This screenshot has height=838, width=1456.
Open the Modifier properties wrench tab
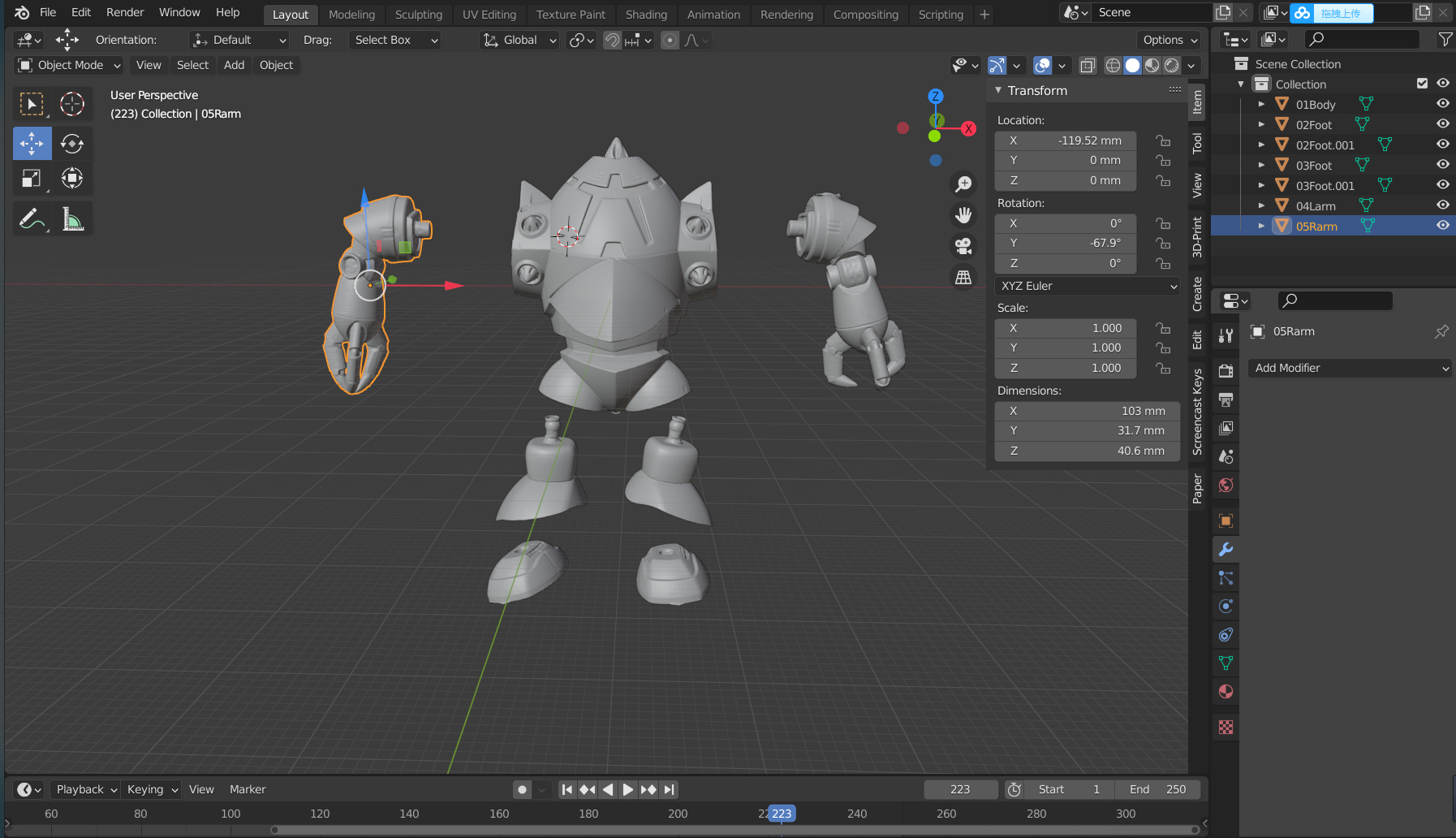[1226, 550]
